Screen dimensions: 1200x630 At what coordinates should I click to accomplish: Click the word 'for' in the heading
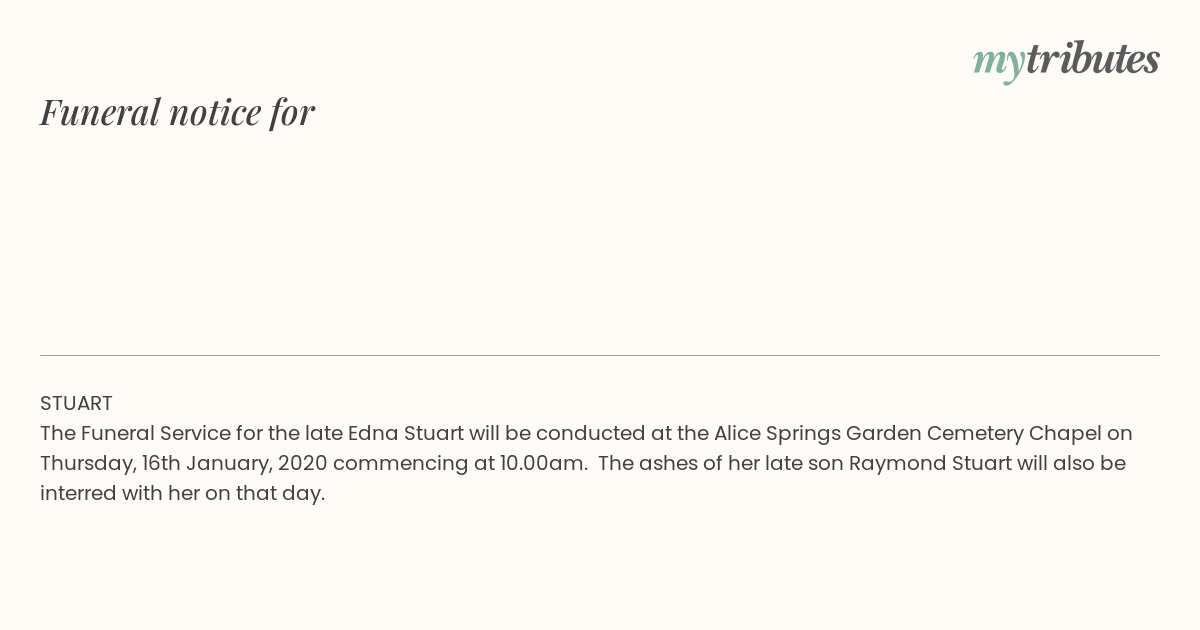(x=292, y=112)
